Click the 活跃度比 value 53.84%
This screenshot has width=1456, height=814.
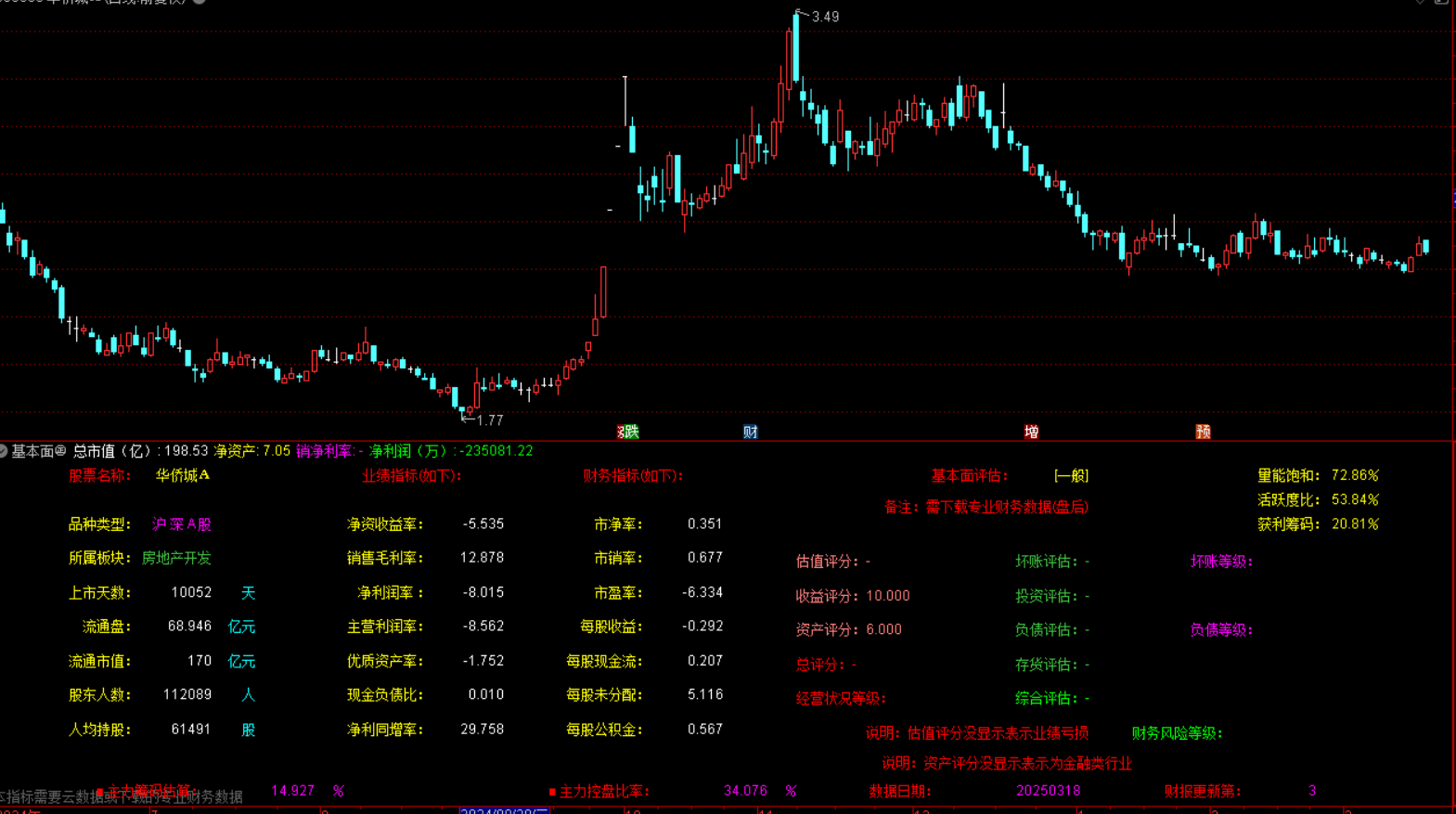click(1355, 499)
